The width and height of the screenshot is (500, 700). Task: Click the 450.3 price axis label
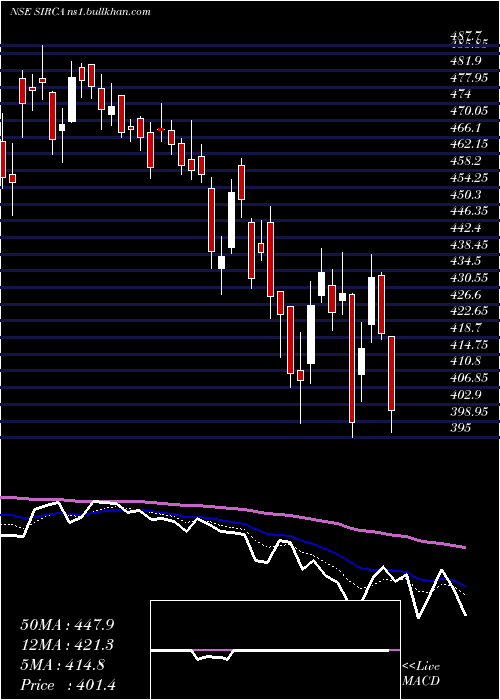(468, 195)
